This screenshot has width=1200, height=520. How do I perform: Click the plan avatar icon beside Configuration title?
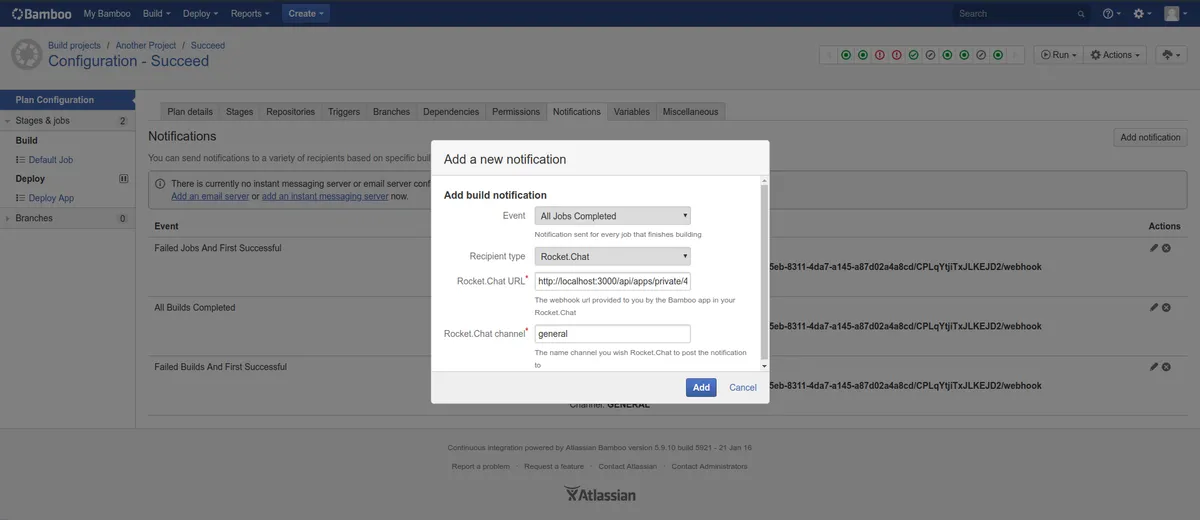click(28, 54)
